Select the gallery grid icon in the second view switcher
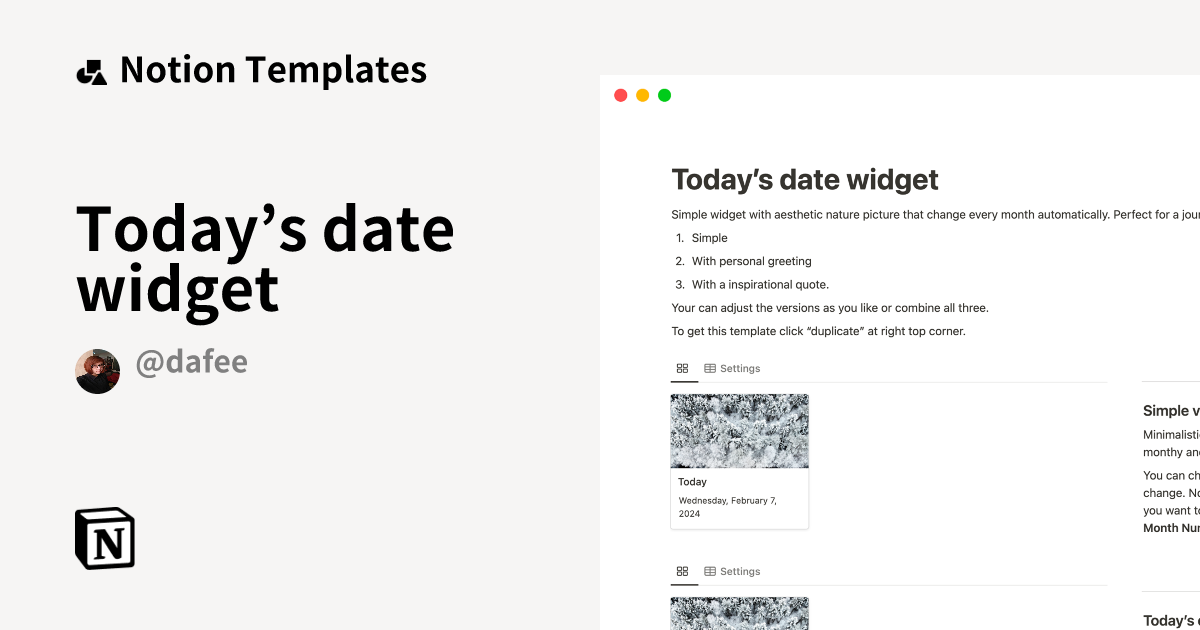1200x630 pixels. point(683,570)
